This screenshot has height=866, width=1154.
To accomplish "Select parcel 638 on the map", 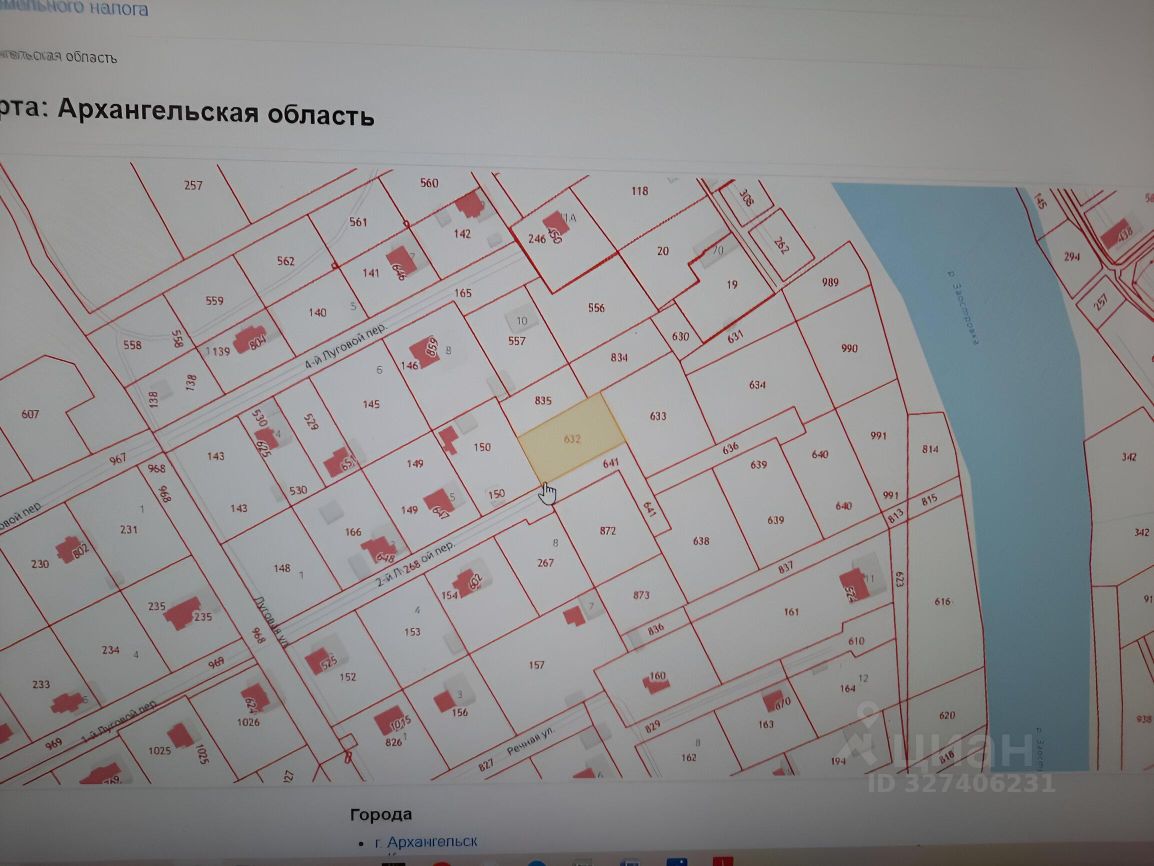I will tap(701, 541).
